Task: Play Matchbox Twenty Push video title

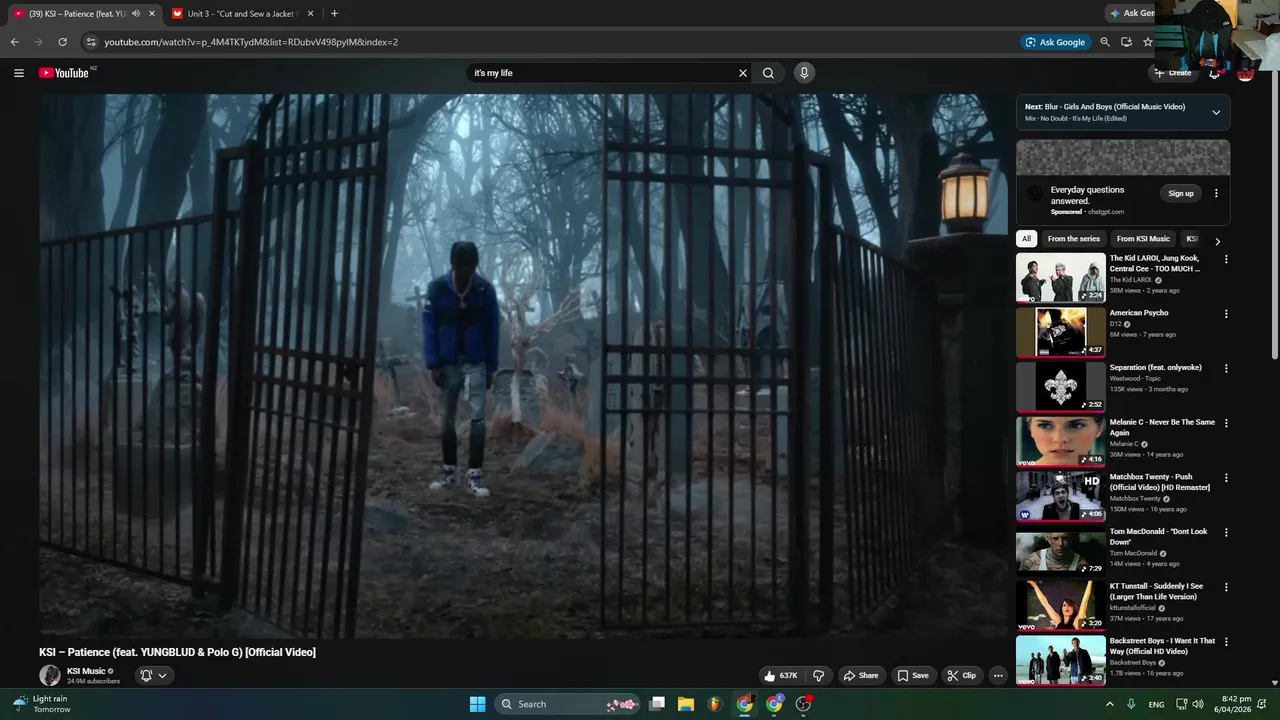Action: coord(1160,482)
